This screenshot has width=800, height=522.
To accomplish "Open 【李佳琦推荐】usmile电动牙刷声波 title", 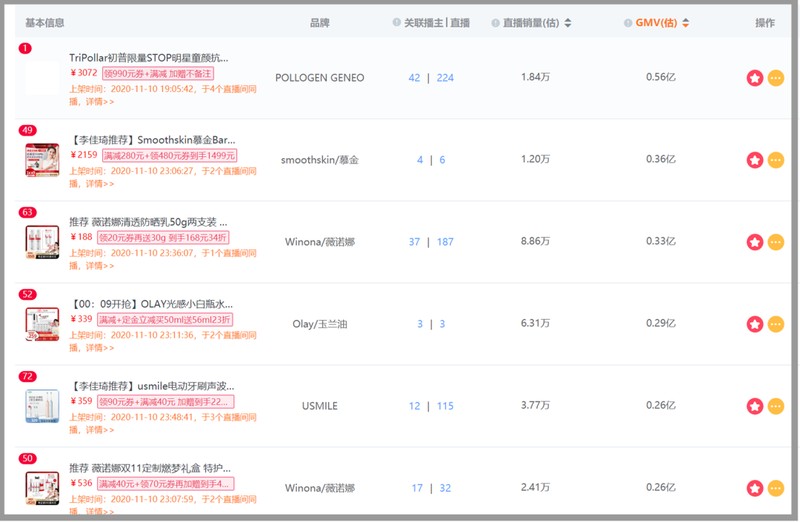I will [x=152, y=386].
